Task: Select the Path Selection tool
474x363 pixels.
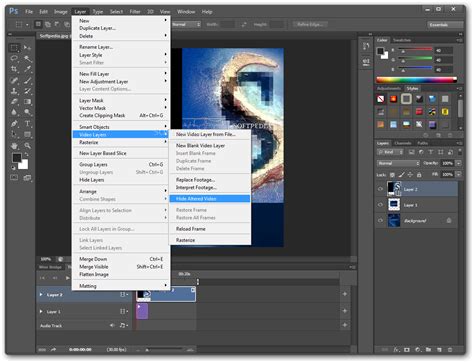Action: (14, 134)
